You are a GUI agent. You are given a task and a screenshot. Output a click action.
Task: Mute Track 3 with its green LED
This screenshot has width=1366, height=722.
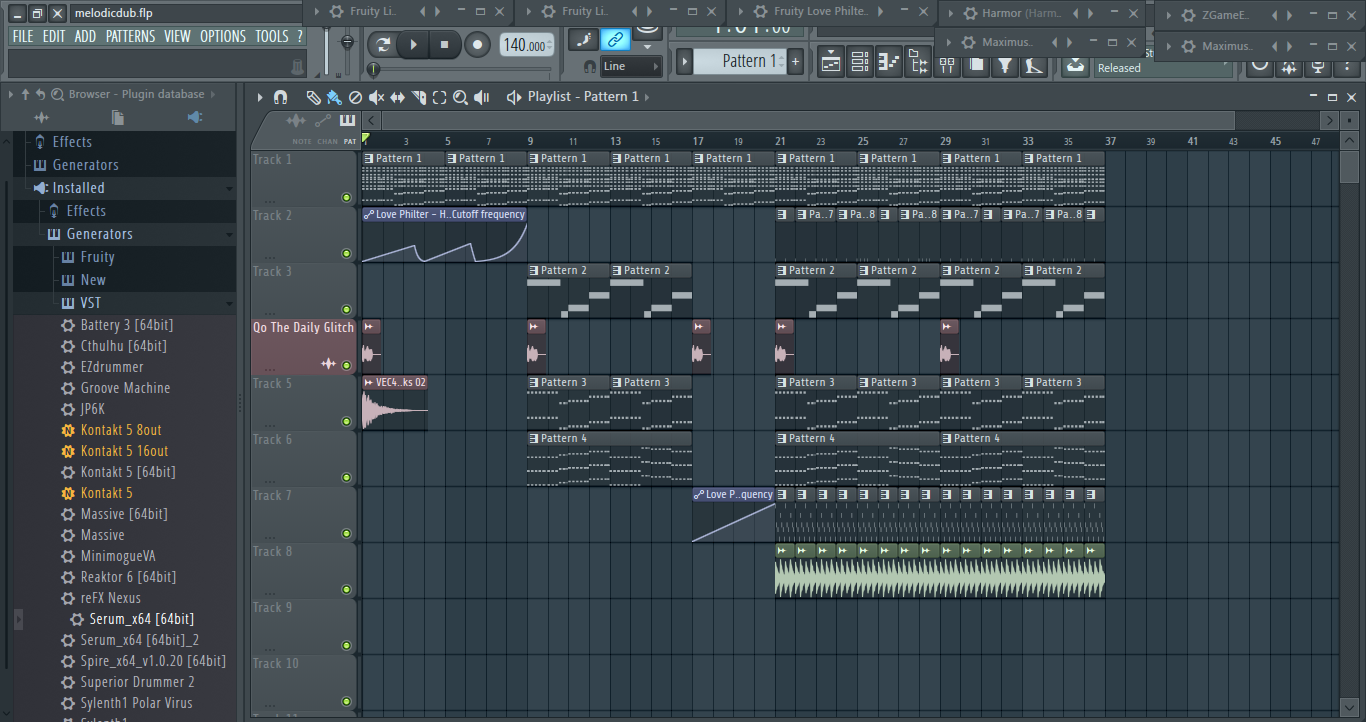pos(346,309)
